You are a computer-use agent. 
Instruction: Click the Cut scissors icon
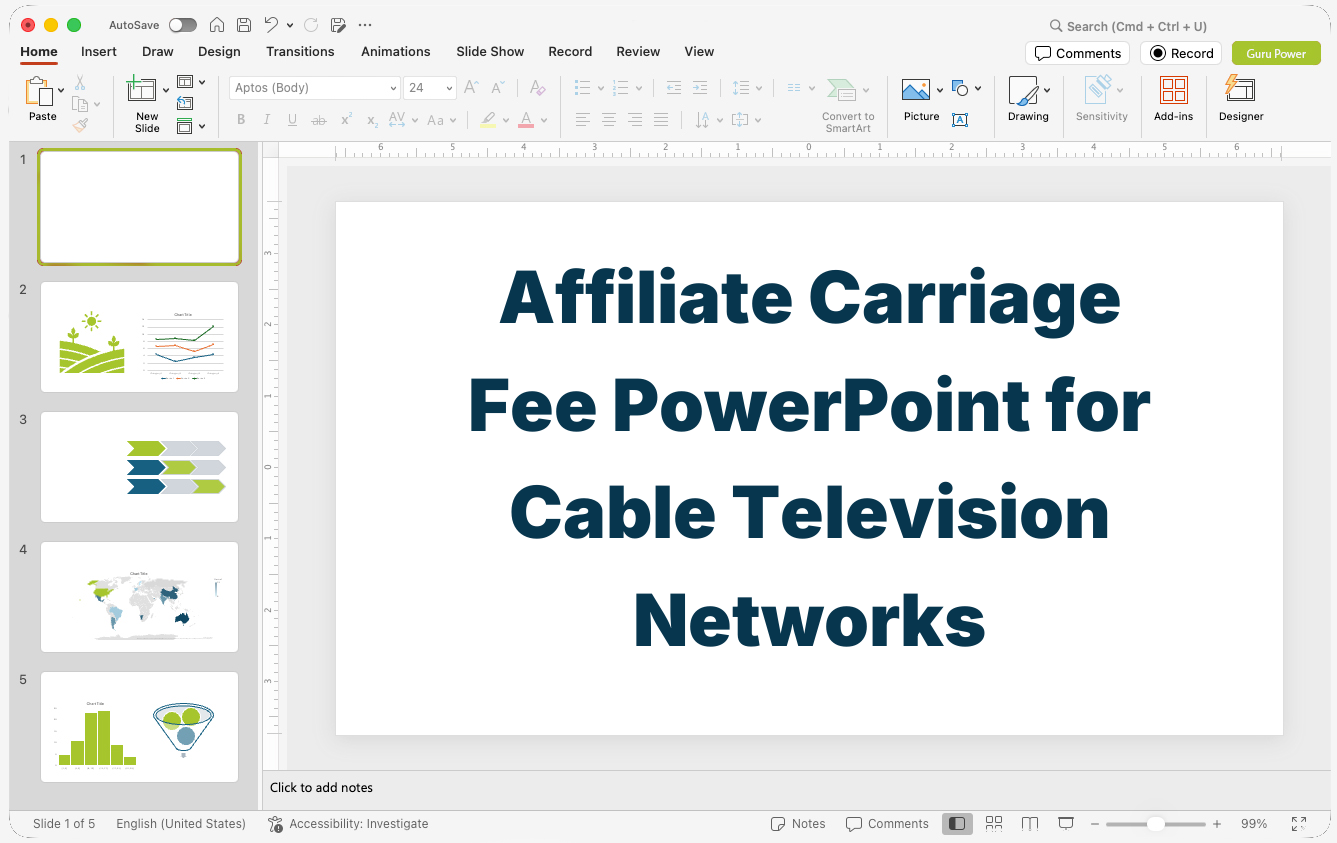tap(80, 83)
